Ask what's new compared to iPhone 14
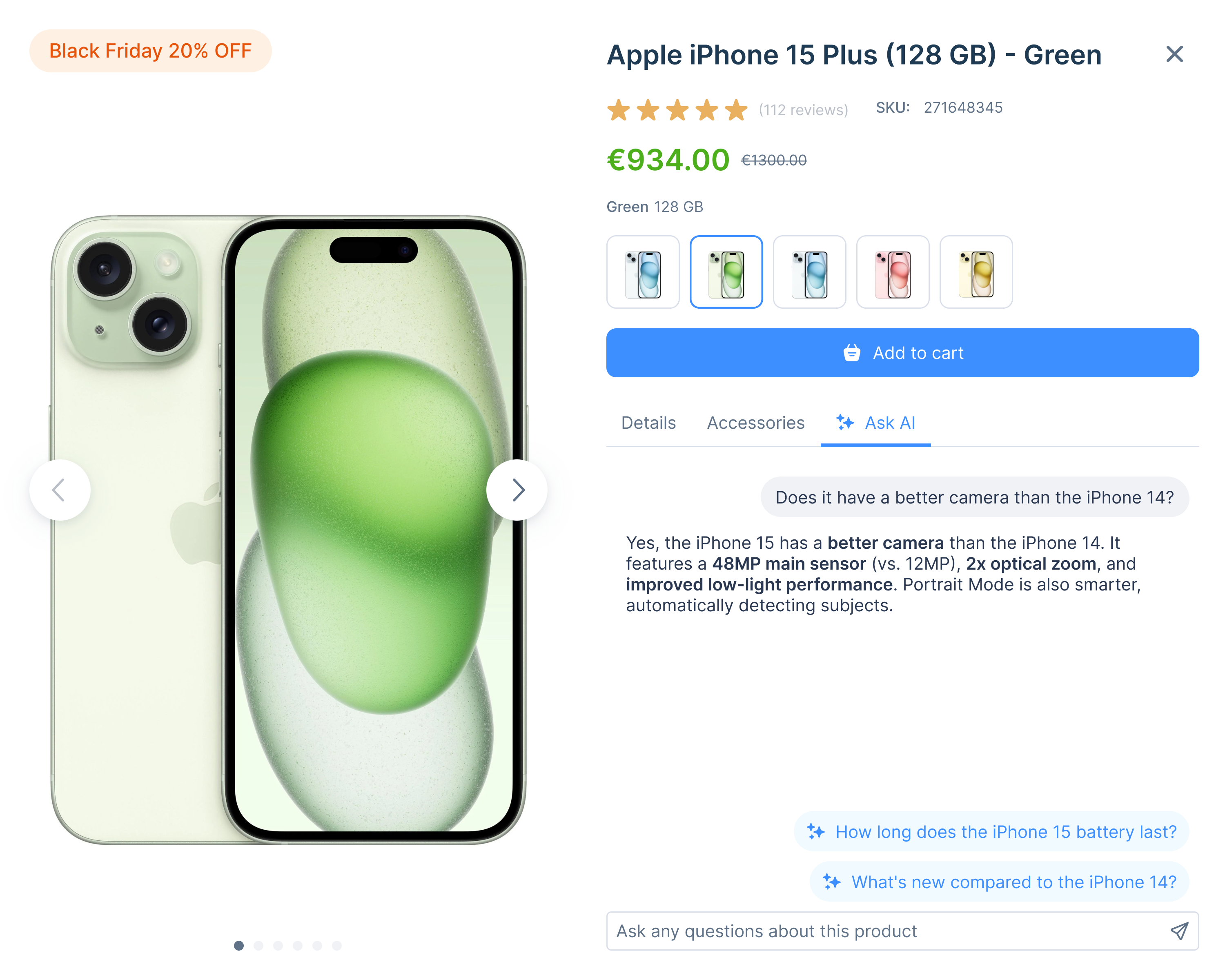1225x980 pixels. [999, 882]
